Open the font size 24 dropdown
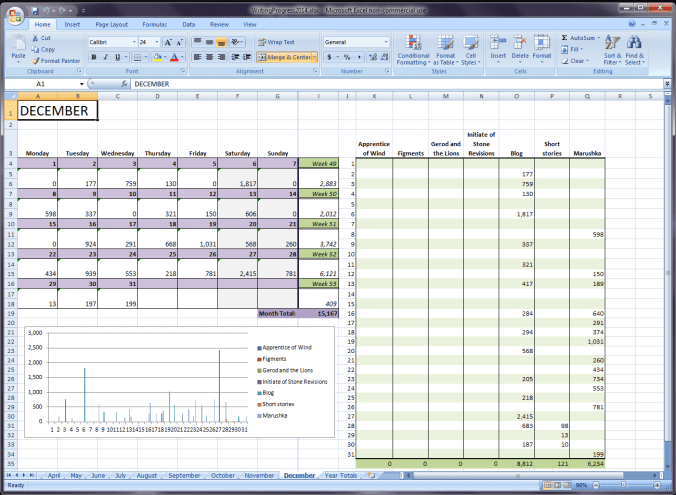The image size is (676, 495). tap(156, 42)
